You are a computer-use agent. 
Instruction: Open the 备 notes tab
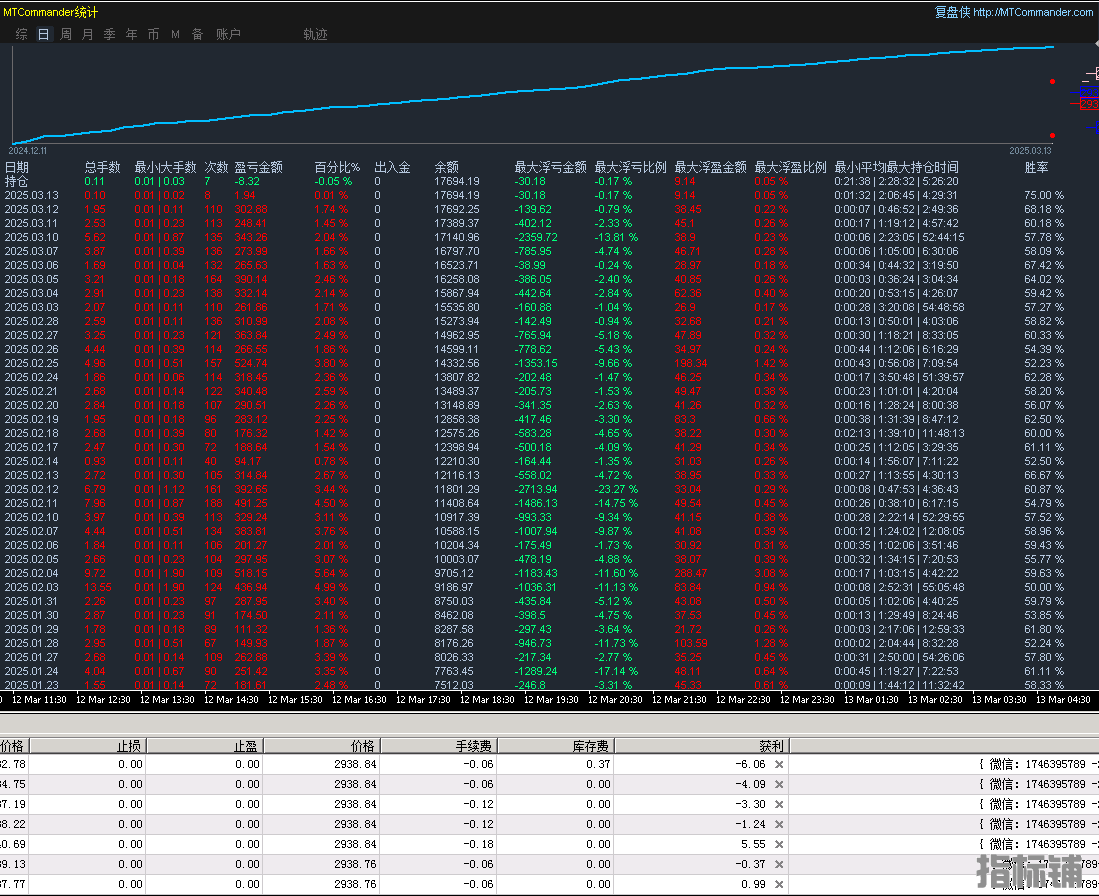[198, 34]
